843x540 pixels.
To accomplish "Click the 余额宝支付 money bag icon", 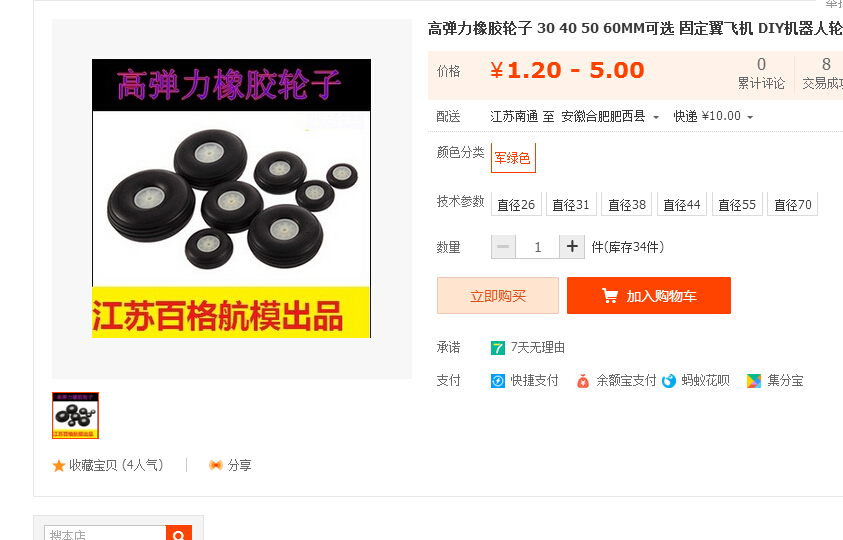I will [583, 381].
